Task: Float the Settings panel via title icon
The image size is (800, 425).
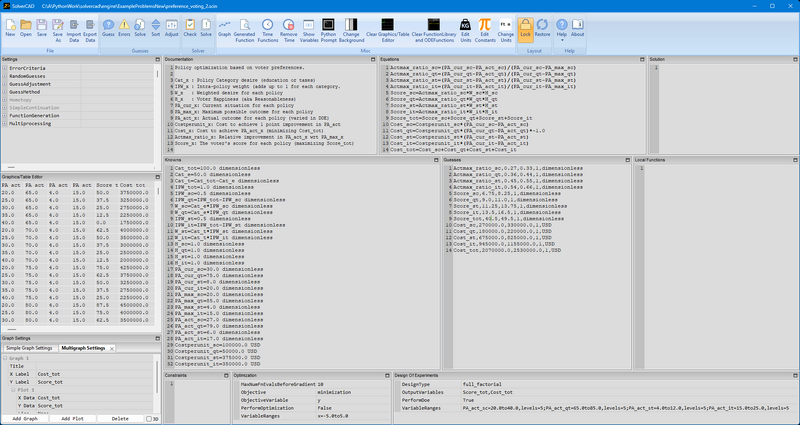Action: [158, 60]
